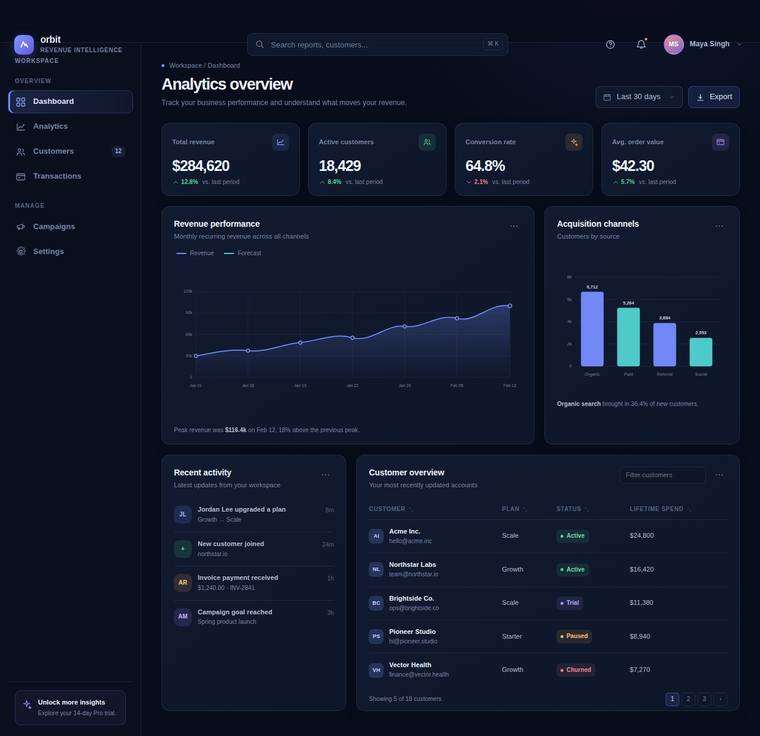
Task: Open the notifications bell
Action: [x=641, y=44]
